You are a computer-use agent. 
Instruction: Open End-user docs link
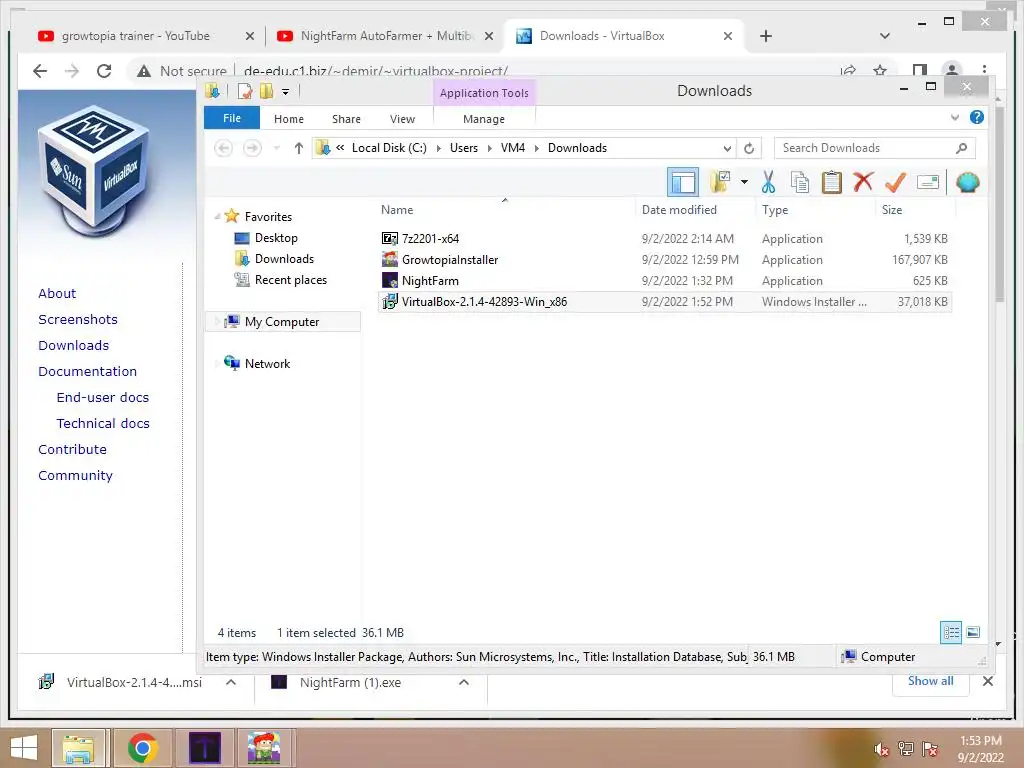pos(103,397)
